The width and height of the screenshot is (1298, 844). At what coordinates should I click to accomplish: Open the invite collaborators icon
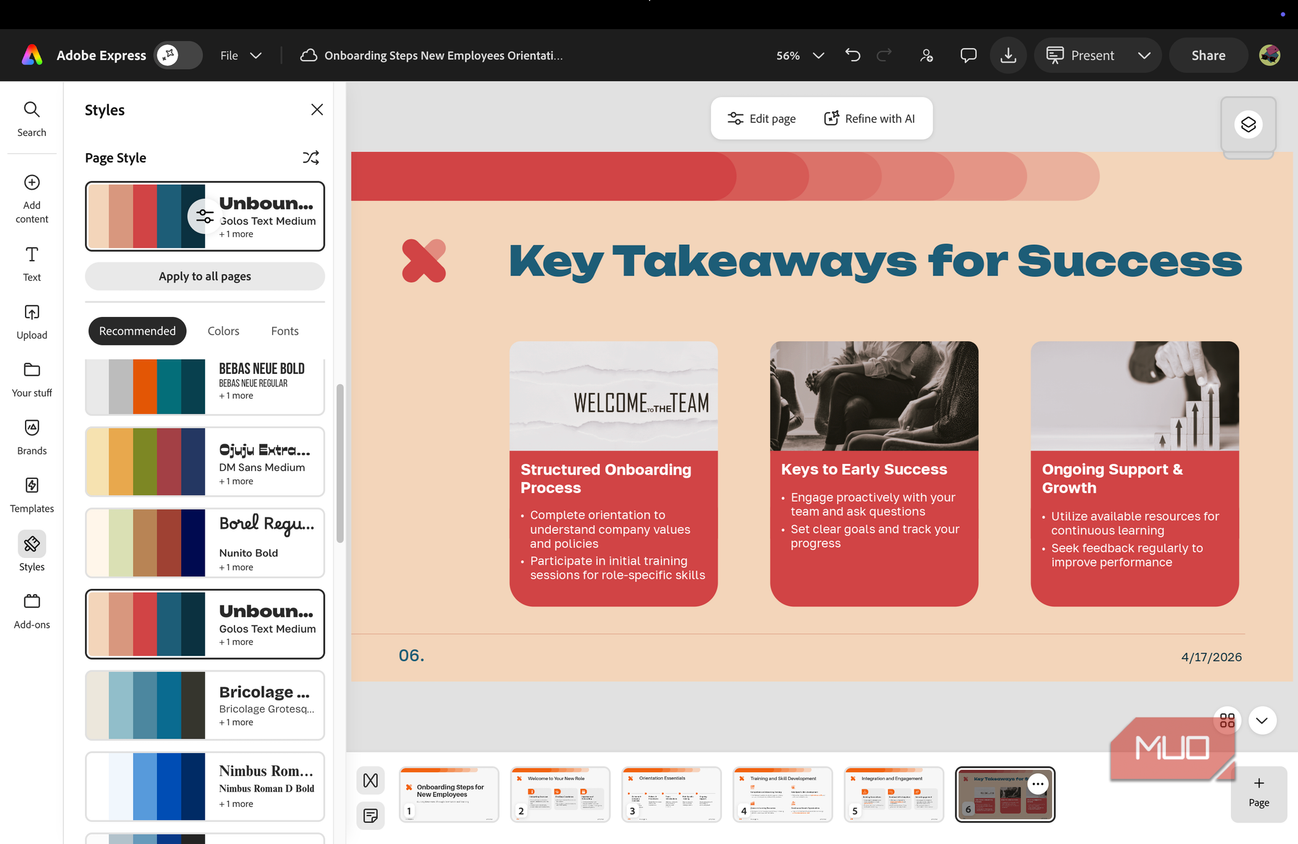pyautogui.click(x=927, y=56)
